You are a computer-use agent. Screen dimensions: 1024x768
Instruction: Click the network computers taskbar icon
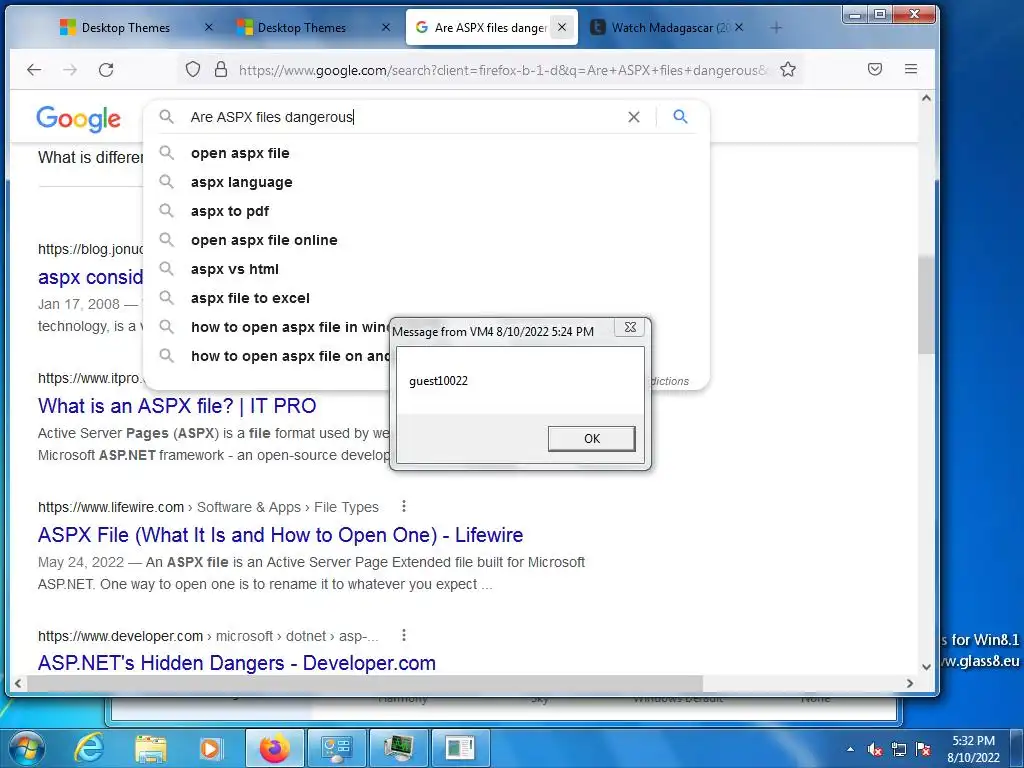click(x=336, y=748)
